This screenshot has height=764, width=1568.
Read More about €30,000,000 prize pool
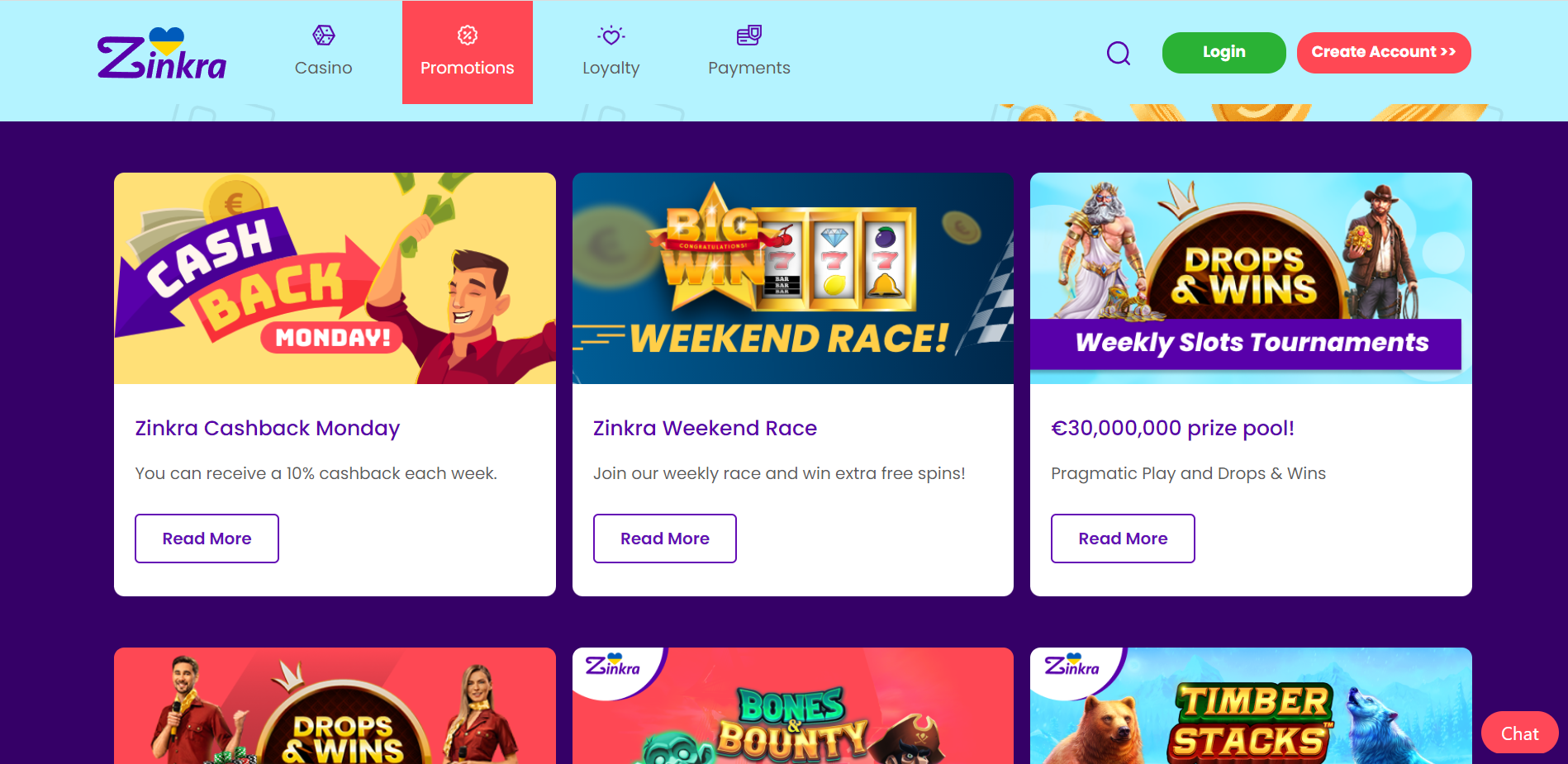click(1123, 539)
